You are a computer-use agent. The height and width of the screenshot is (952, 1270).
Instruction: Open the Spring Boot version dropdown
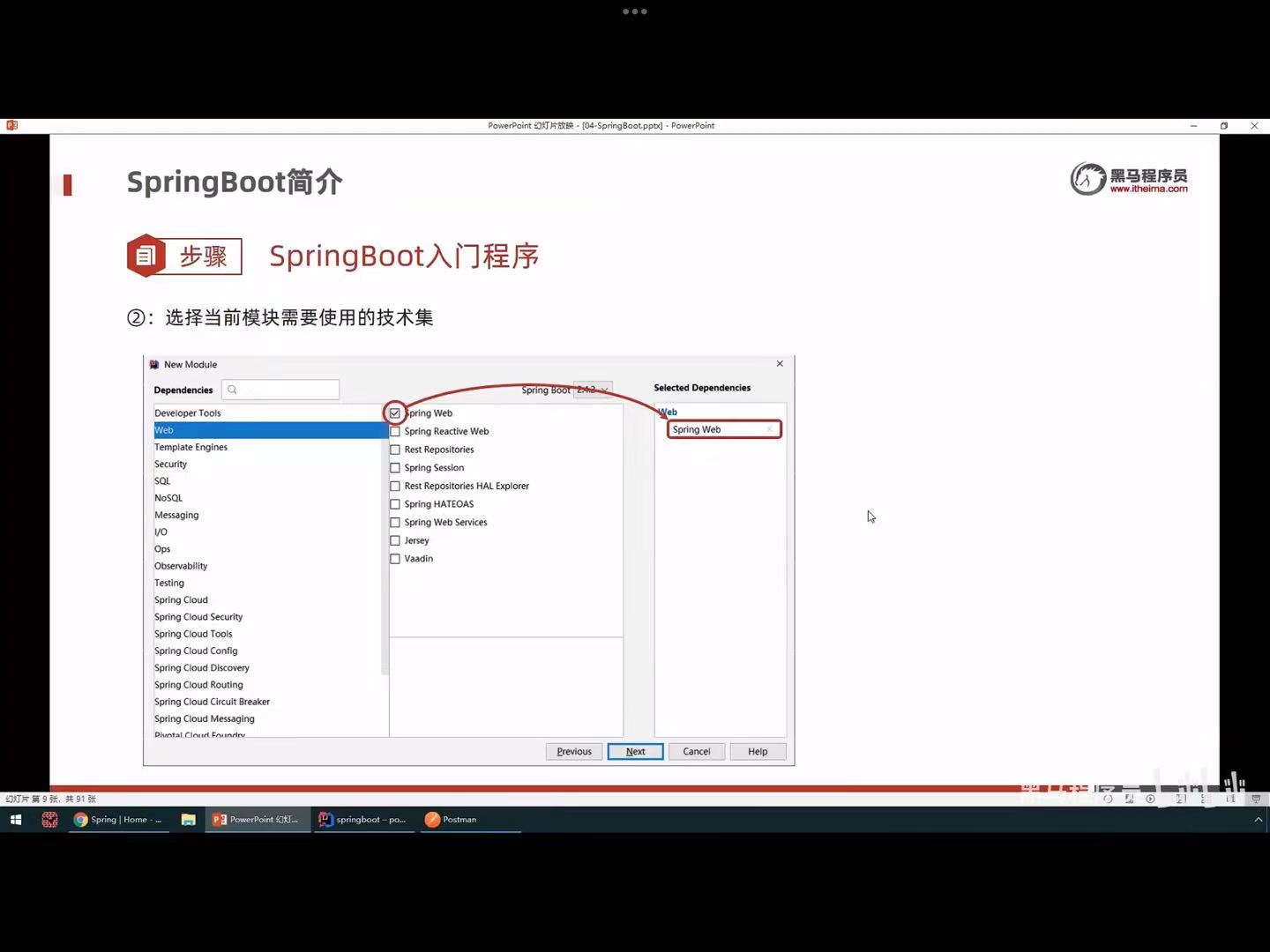click(x=593, y=390)
